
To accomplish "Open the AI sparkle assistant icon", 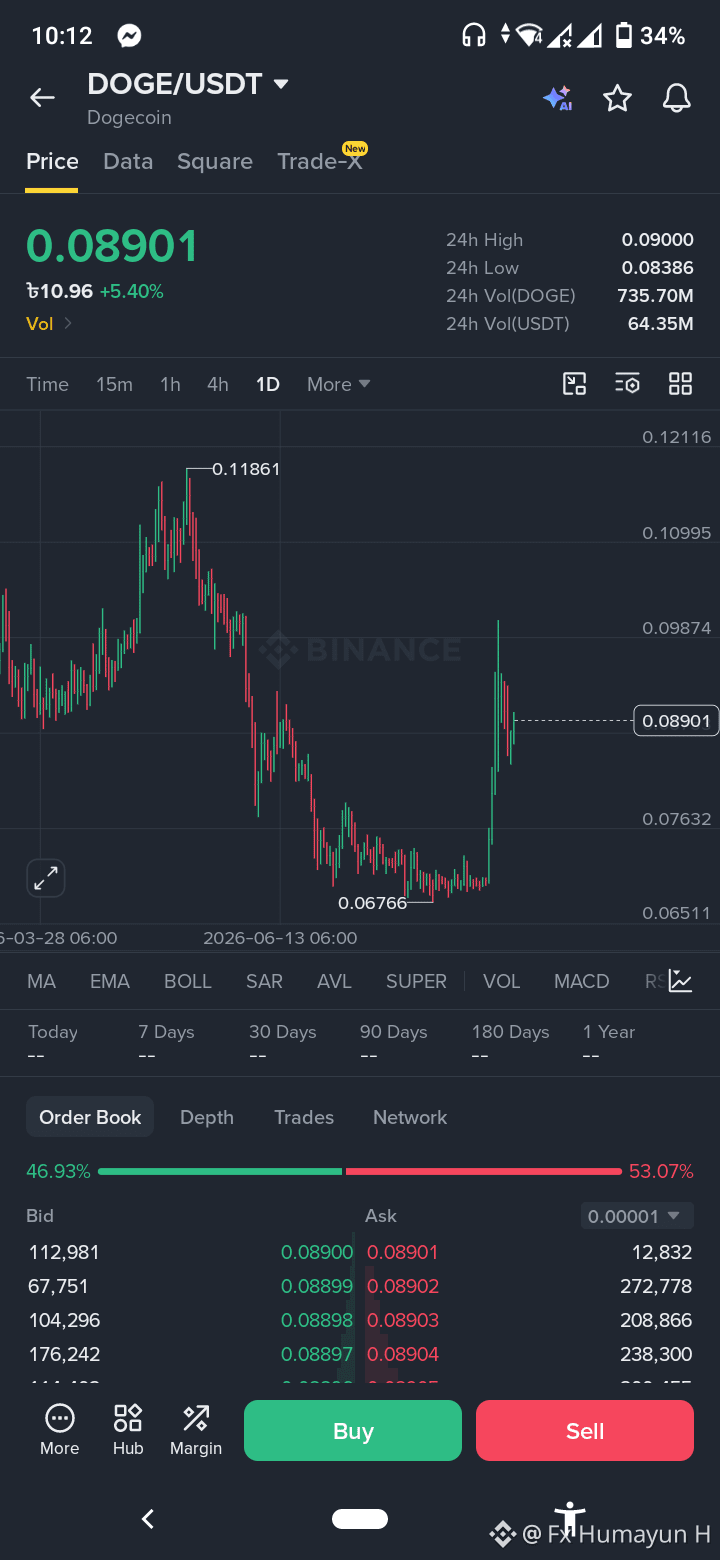I will click(558, 98).
